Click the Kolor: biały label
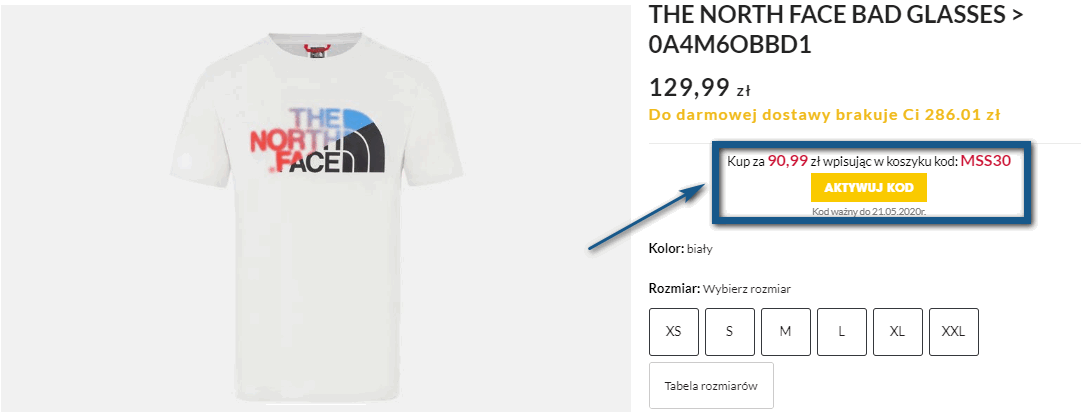Viewport: 1081px width, 412px height. (x=680, y=248)
